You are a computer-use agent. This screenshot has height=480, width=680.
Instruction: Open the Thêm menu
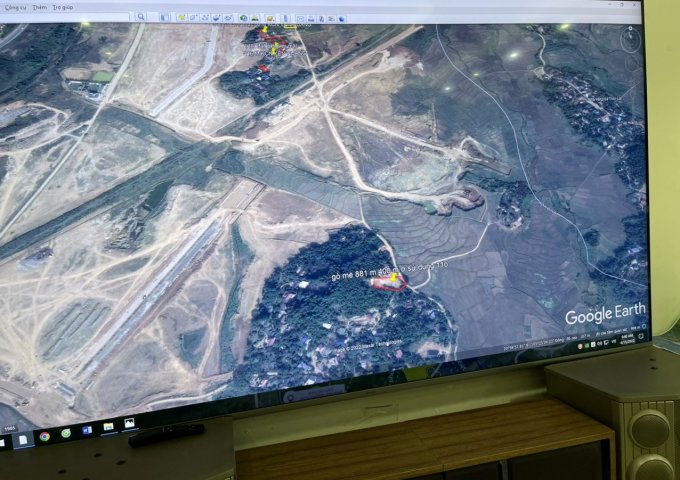(x=39, y=7)
